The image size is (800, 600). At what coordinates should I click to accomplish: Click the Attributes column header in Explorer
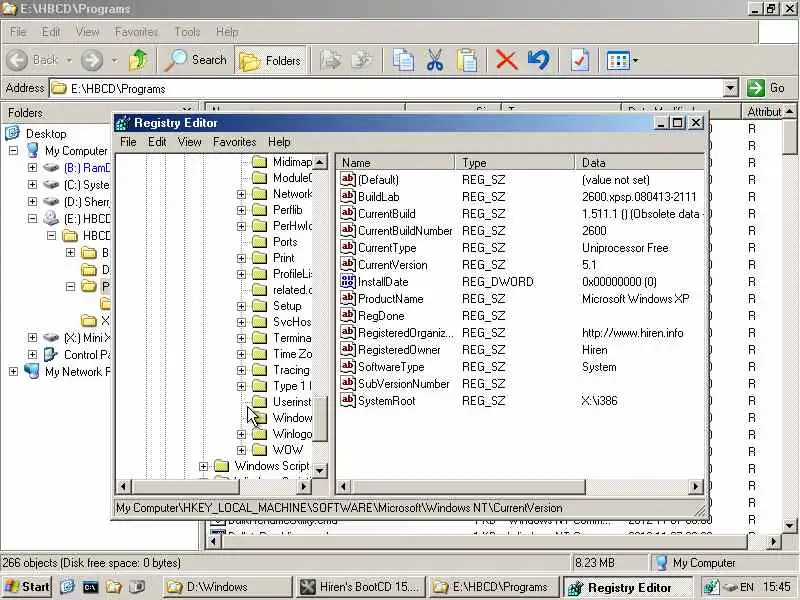tap(763, 112)
